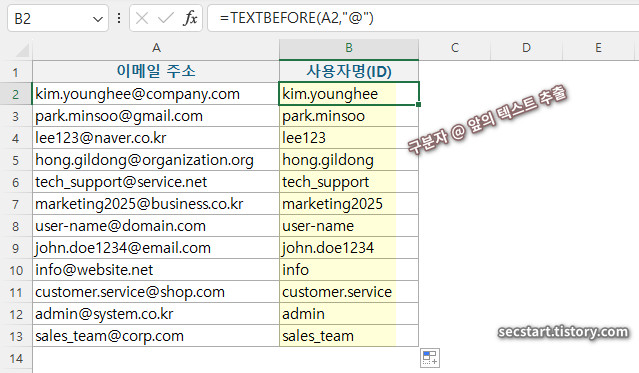Select row 3 header

(15, 116)
